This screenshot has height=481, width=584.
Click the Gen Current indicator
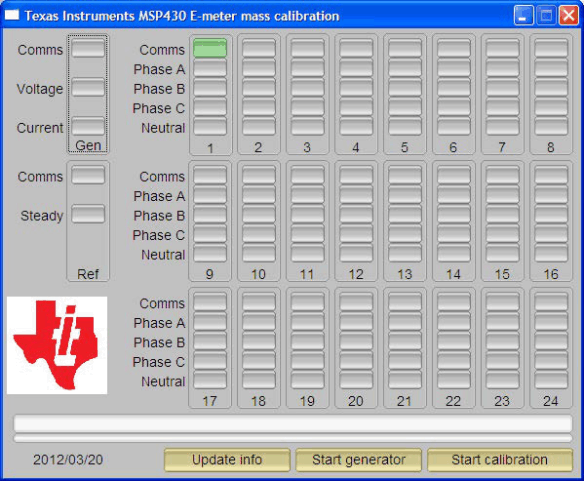88,127
